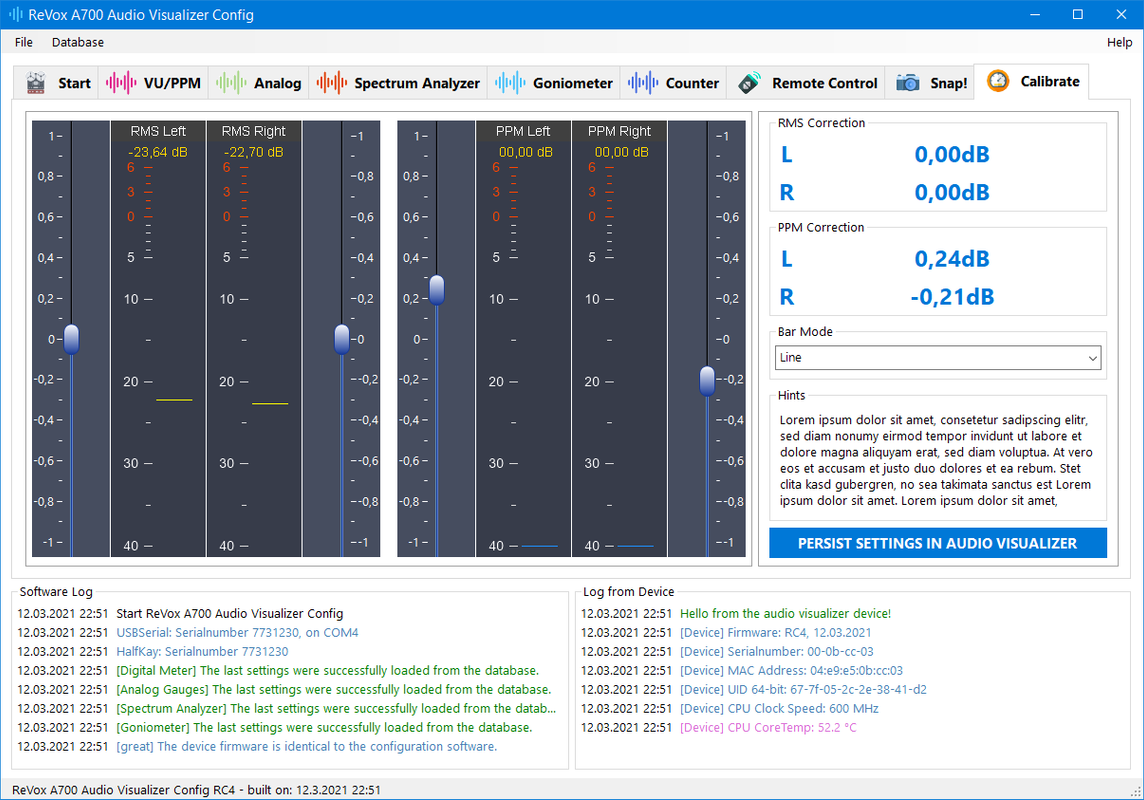Click the RMS Correction L 0,00dB value
Image resolution: width=1144 pixels, height=800 pixels.
(951, 155)
